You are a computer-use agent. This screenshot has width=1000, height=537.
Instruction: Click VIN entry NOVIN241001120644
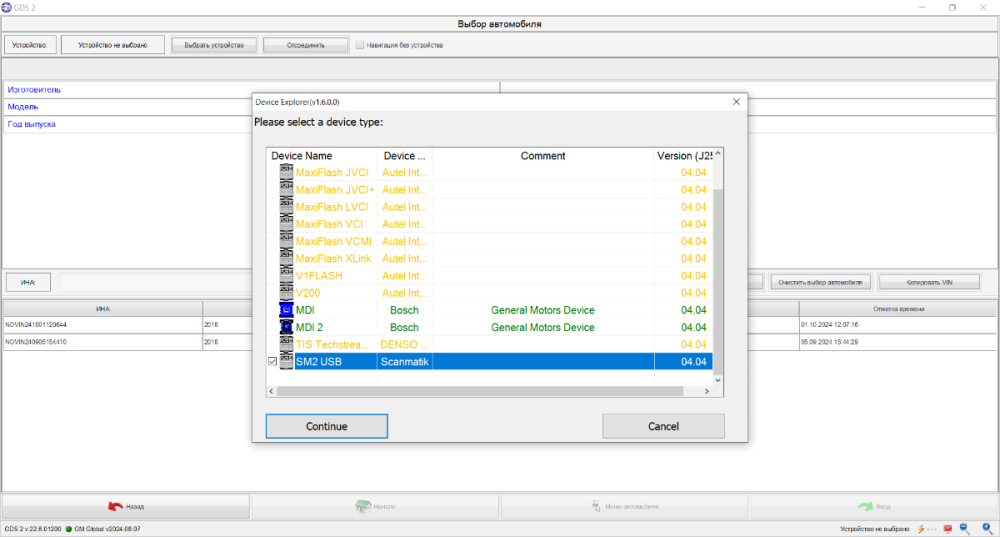(36, 325)
